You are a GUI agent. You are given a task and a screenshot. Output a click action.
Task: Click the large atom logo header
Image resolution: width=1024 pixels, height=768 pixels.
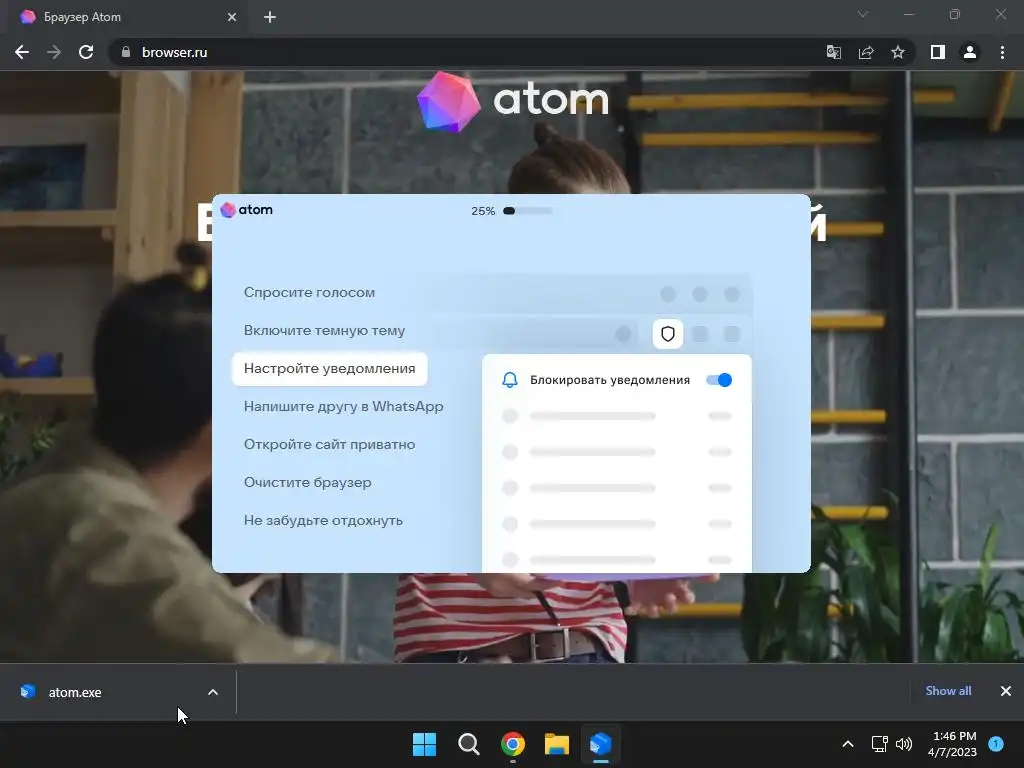click(x=513, y=102)
